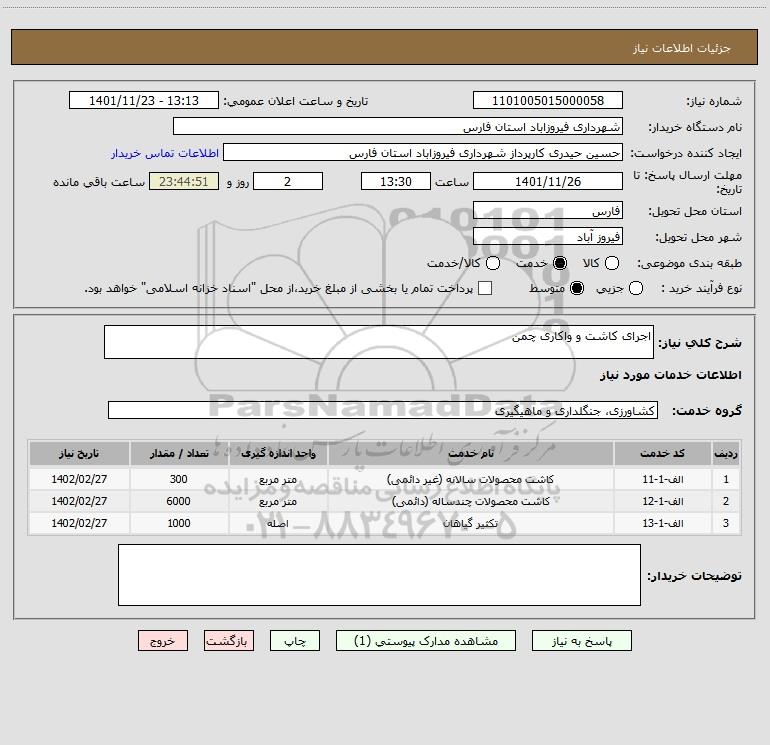Click the empty buyer notes text area

point(379,575)
